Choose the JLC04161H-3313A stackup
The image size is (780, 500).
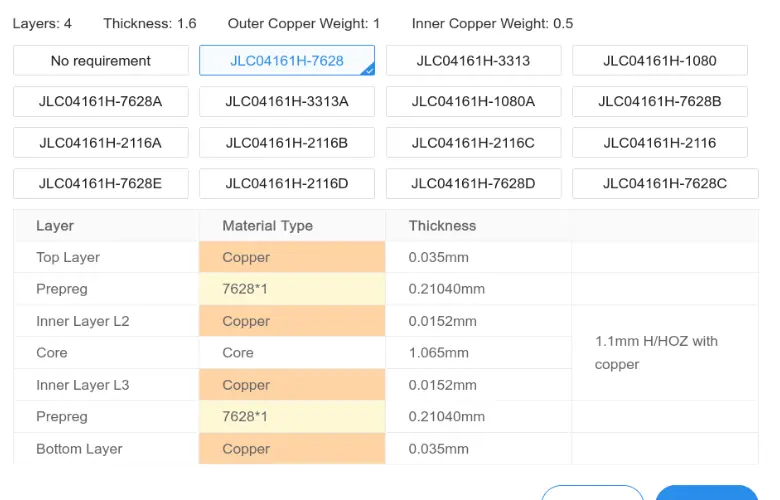point(287,101)
